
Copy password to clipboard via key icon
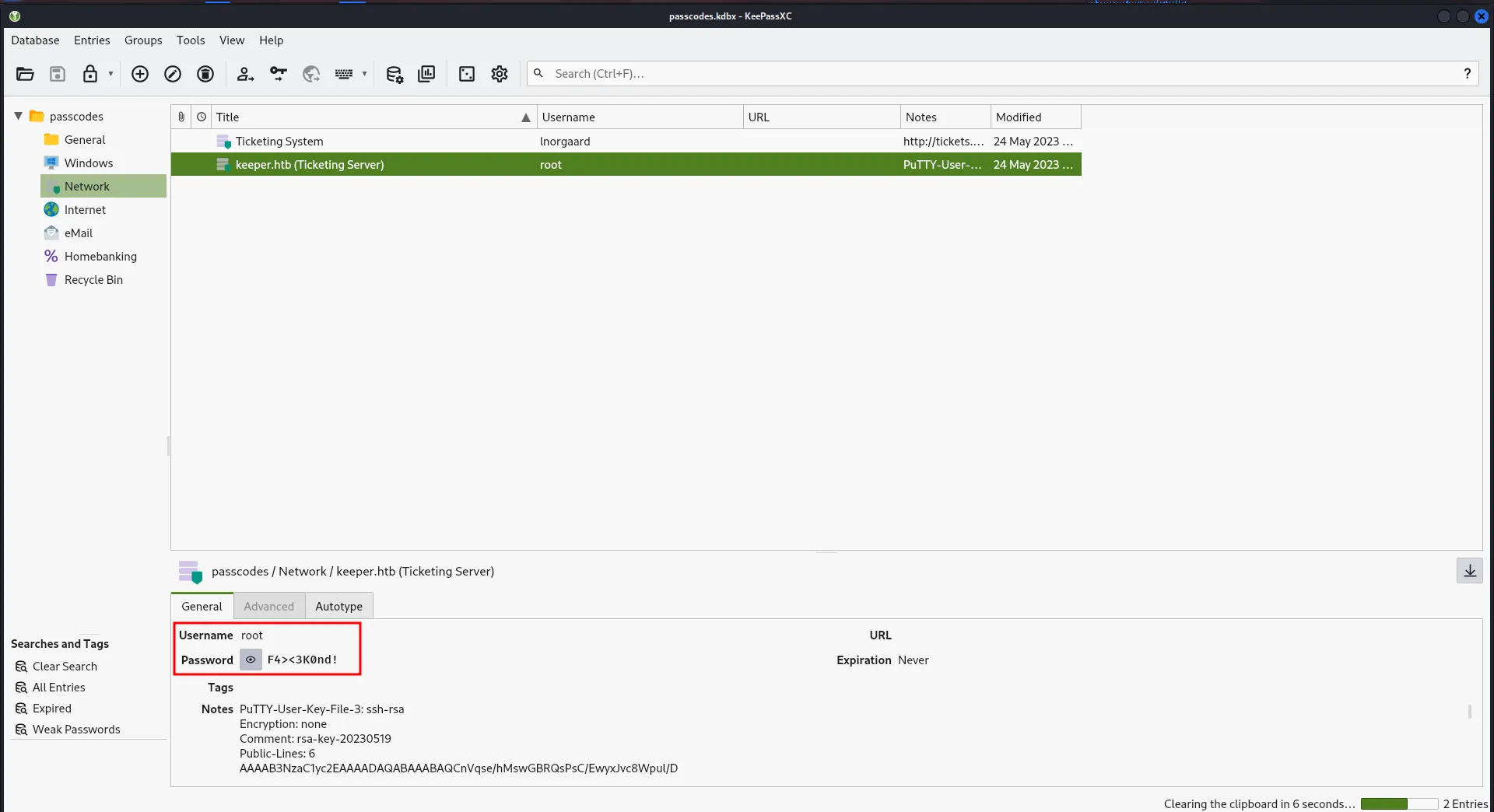(279, 74)
